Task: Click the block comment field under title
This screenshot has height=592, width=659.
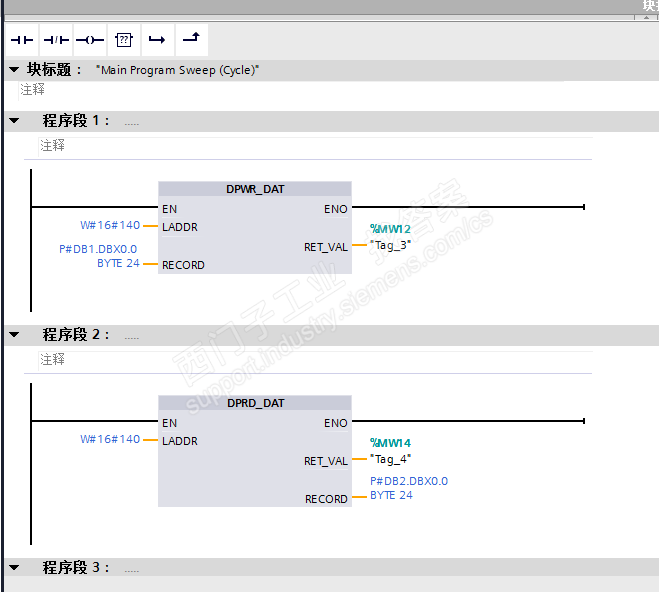Action: tap(338, 90)
